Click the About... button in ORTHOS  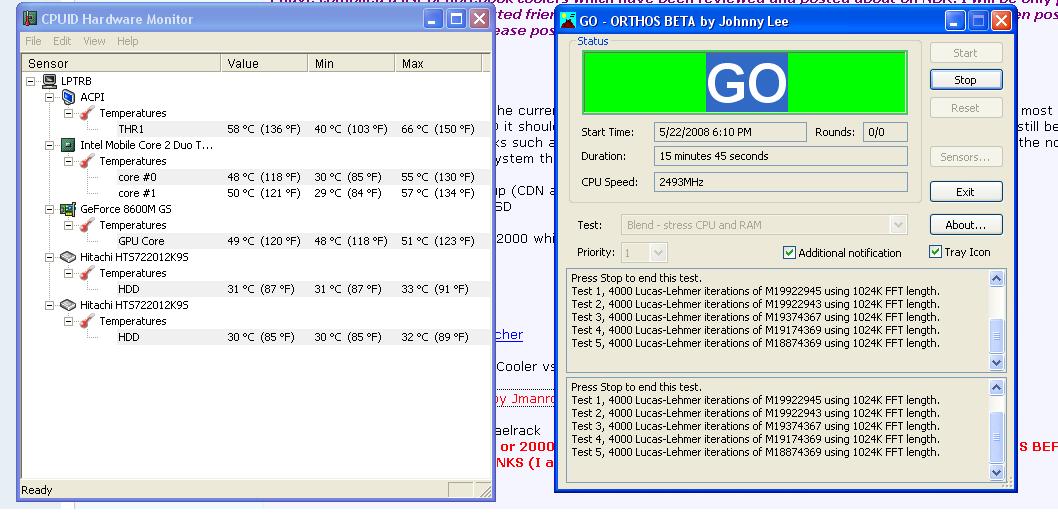(966, 225)
